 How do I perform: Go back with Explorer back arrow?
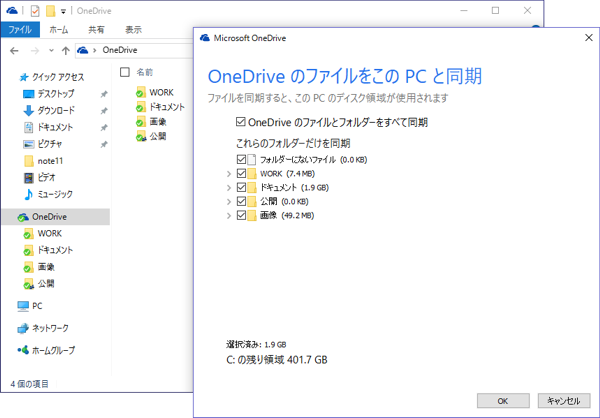point(14,51)
